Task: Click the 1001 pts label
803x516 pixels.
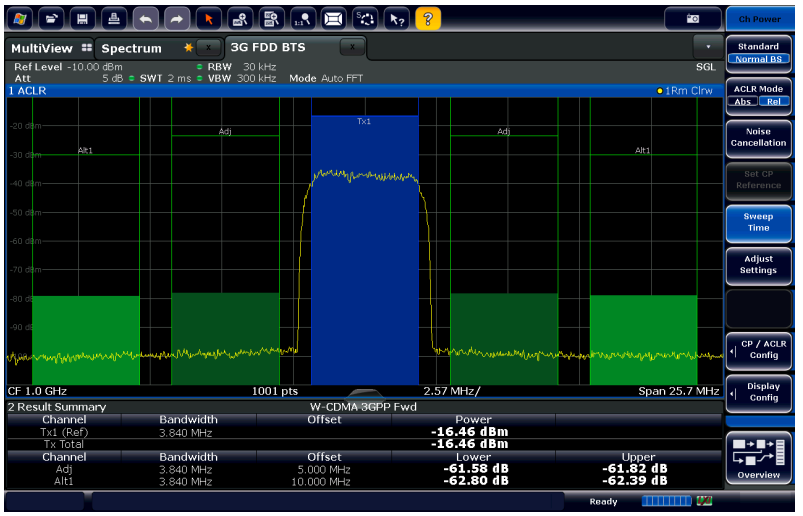Action: pos(274,392)
